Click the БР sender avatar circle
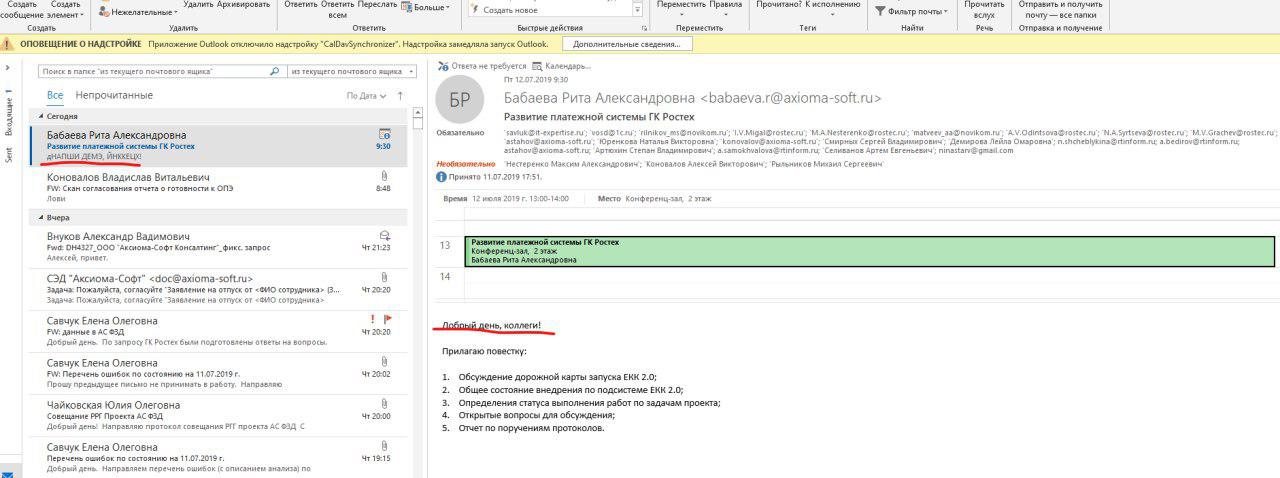 (x=460, y=100)
